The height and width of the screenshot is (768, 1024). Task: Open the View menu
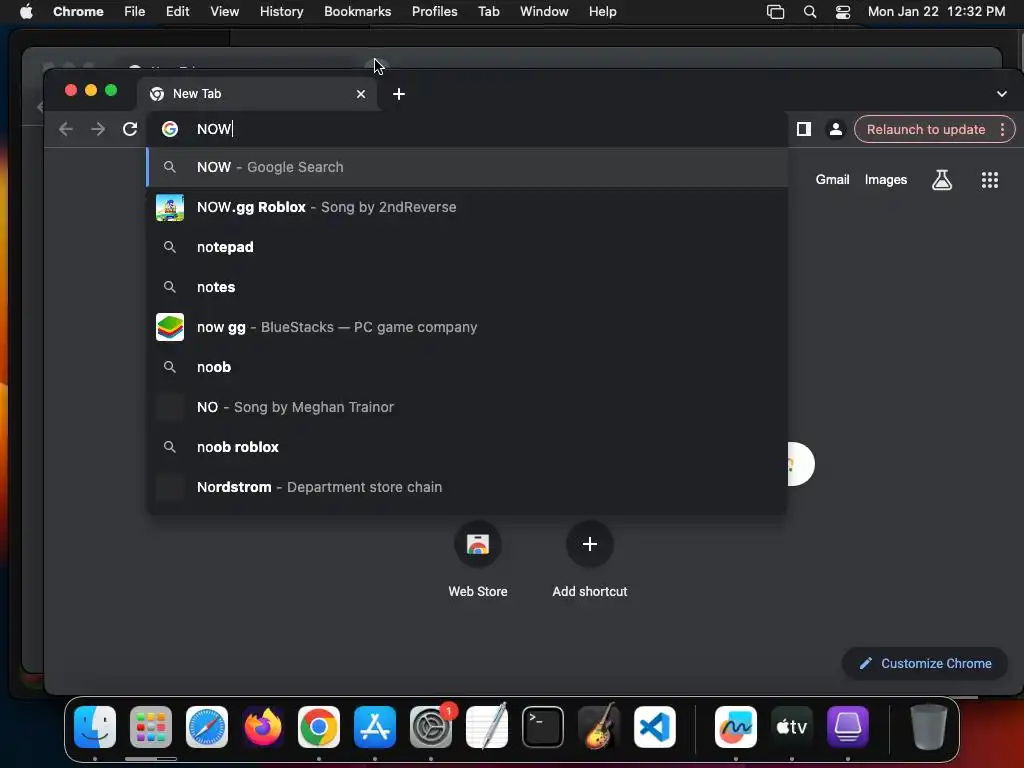click(x=224, y=11)
